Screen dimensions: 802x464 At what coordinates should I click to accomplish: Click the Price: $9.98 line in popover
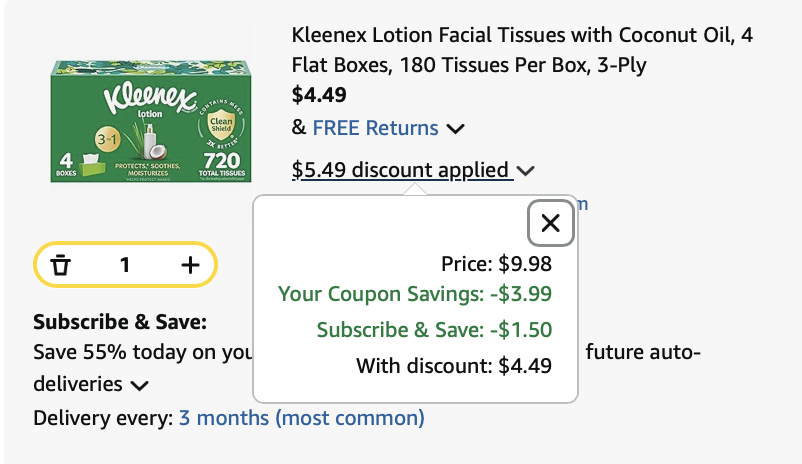[496, 264]
